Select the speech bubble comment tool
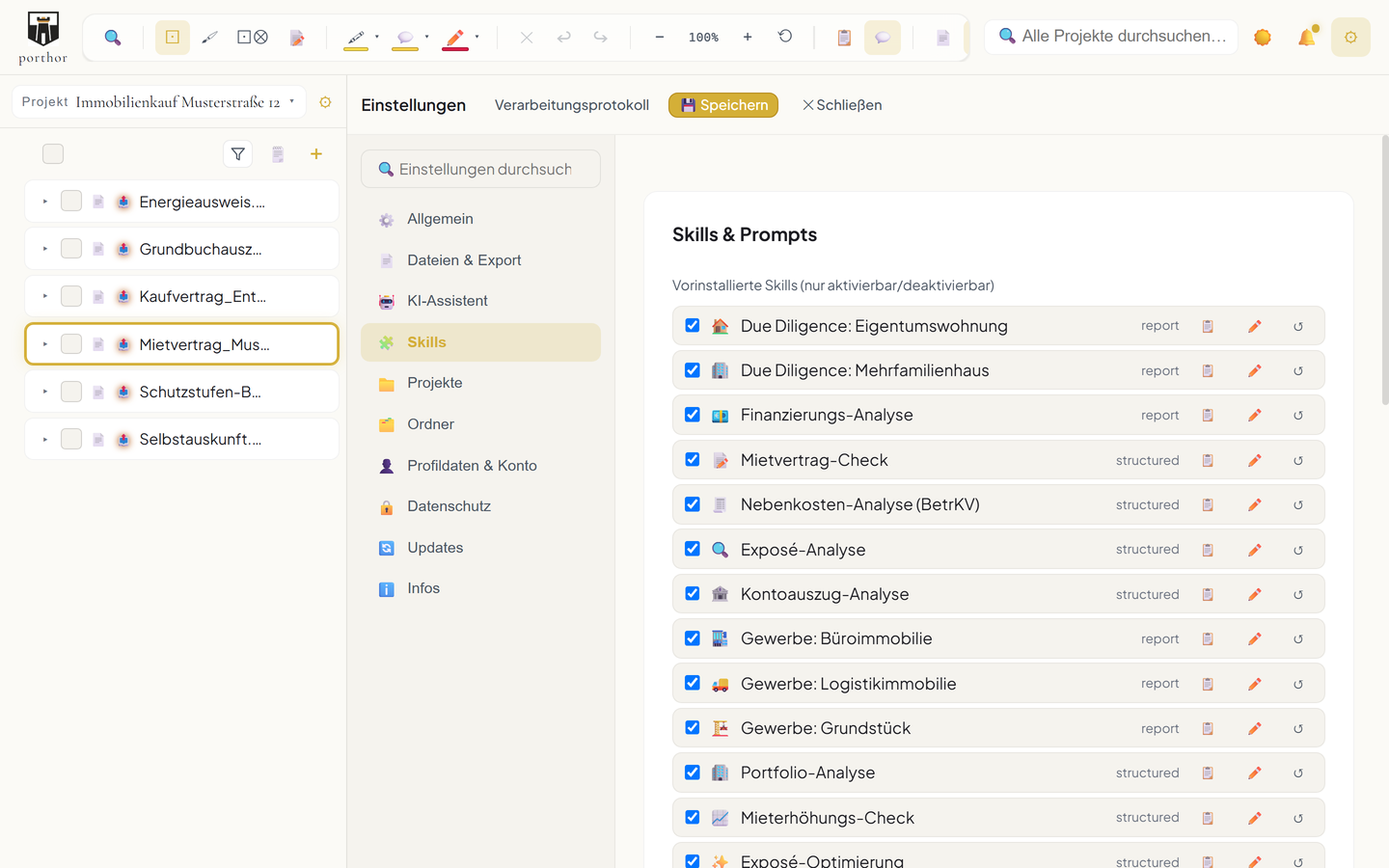Image resolution: width=1389 pixels, height=868 pixels. [x=405, y=38]
